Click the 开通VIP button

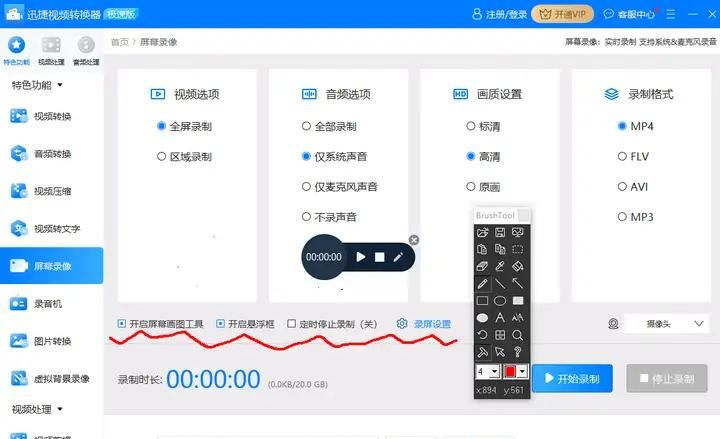pos(562,14)
